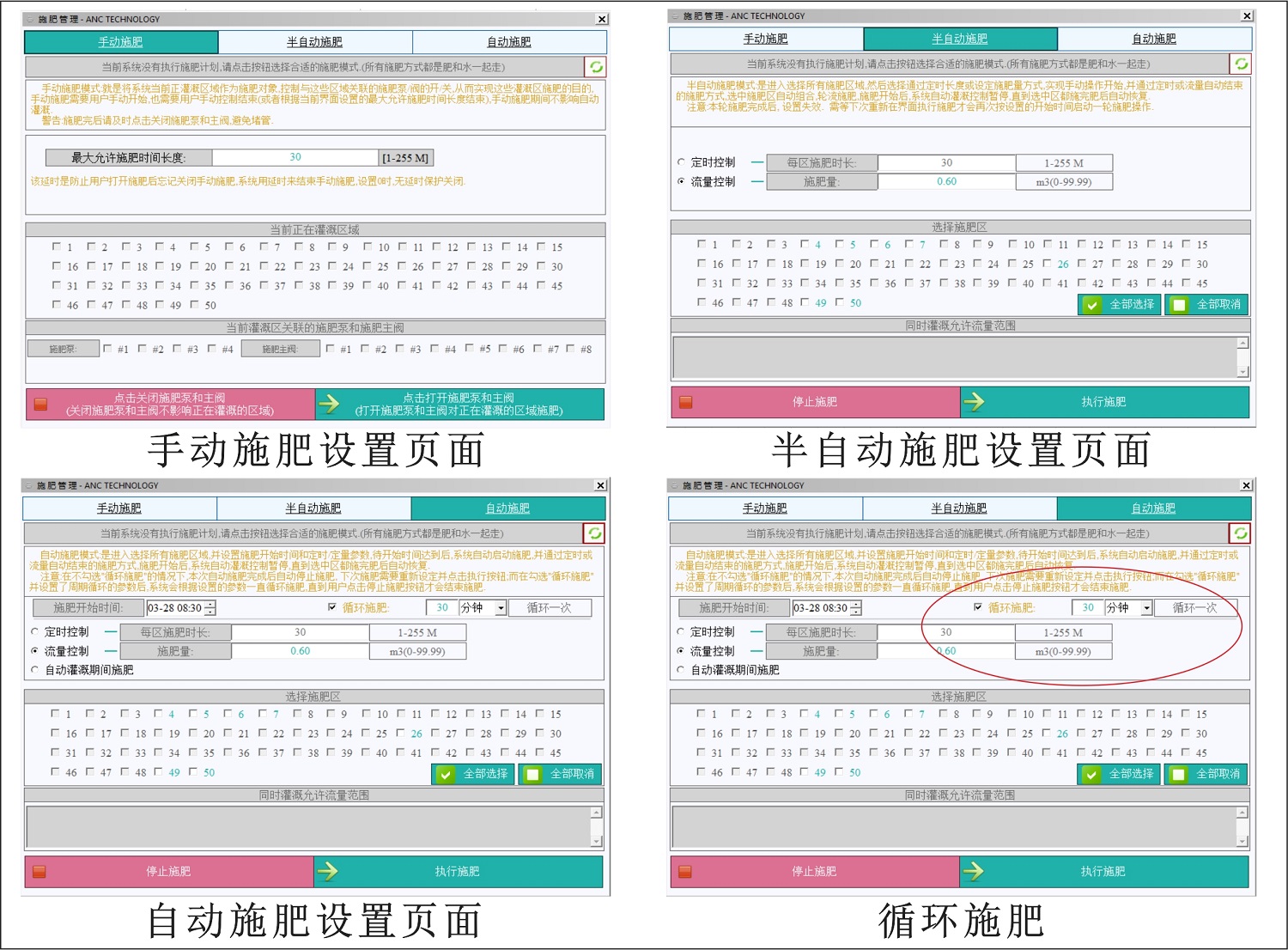The width and height of the screenshot is (1288, 950).
Task: Open 手动施肥 tab in cycle window
Action: tap(765, 508)
